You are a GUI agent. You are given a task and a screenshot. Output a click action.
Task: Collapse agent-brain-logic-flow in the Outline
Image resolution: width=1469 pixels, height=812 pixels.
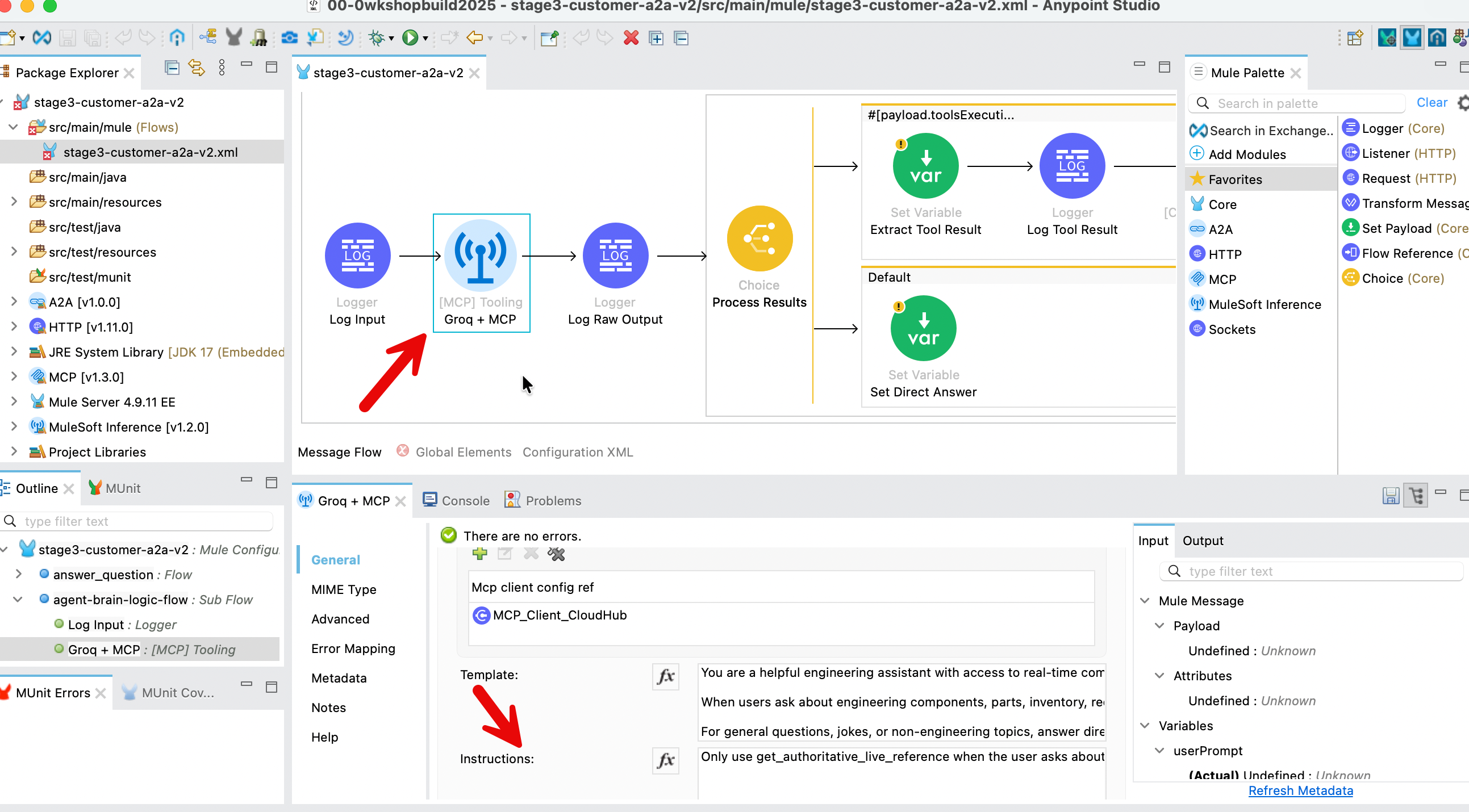coord(18,599)
